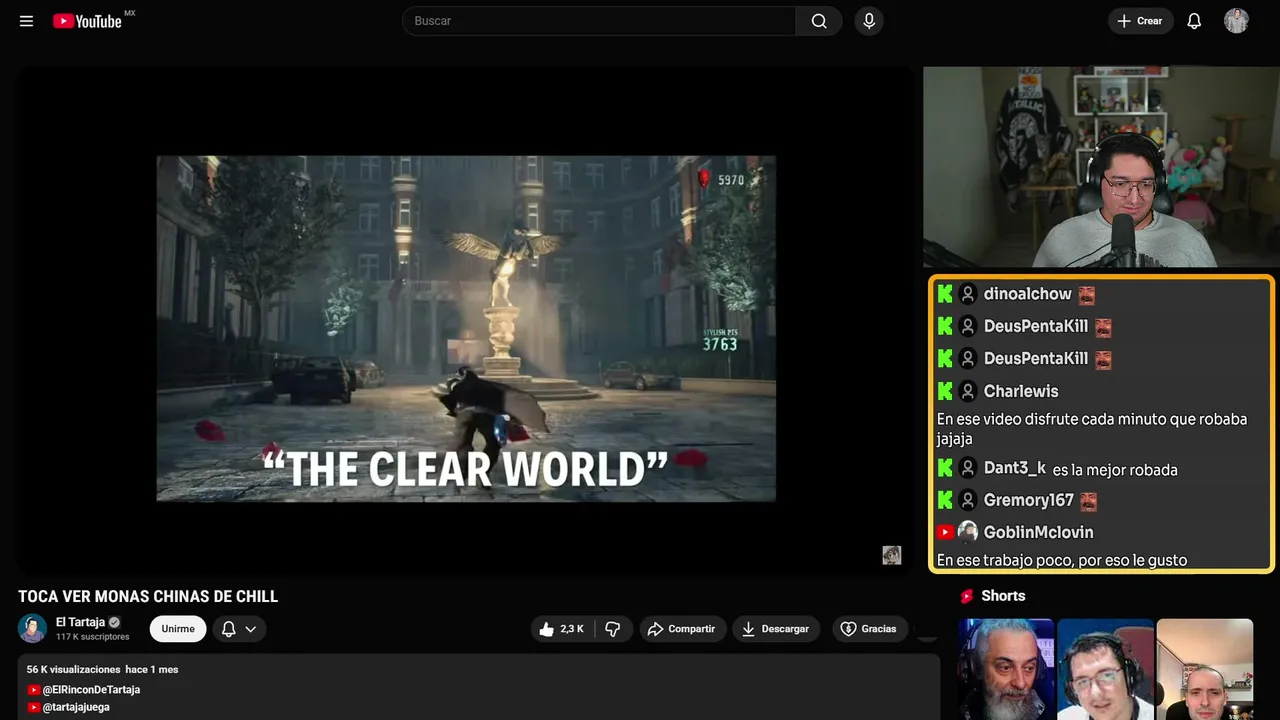The width and height of the screenshot is (1280, 720).
Task: Select chat username 'GoblinMclovin'
Action: 1039,532
